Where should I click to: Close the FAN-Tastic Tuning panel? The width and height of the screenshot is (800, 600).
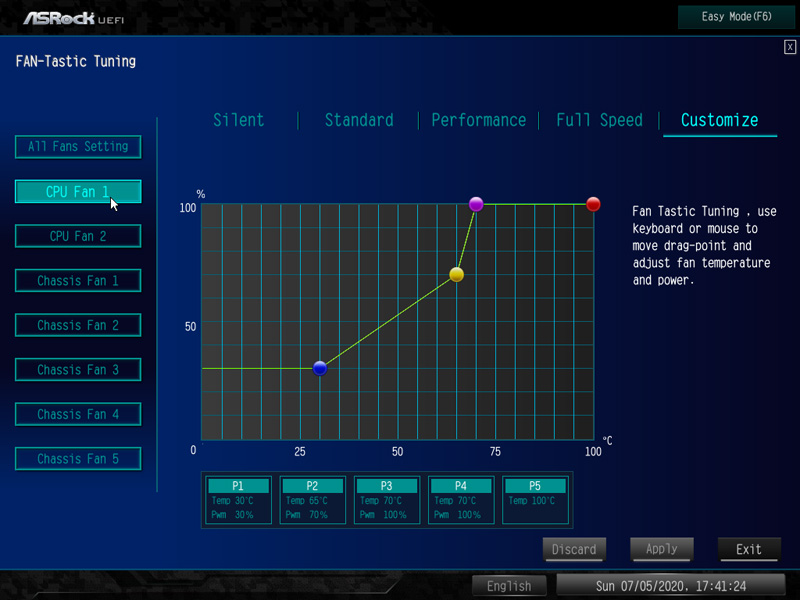coord(790,47)
